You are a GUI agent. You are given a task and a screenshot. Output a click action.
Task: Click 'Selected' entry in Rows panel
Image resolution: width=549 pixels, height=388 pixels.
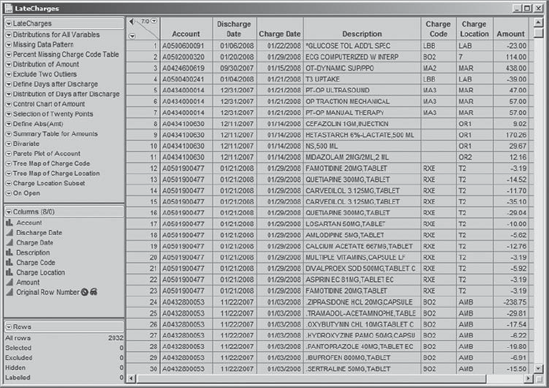click(x=18, y=348)
